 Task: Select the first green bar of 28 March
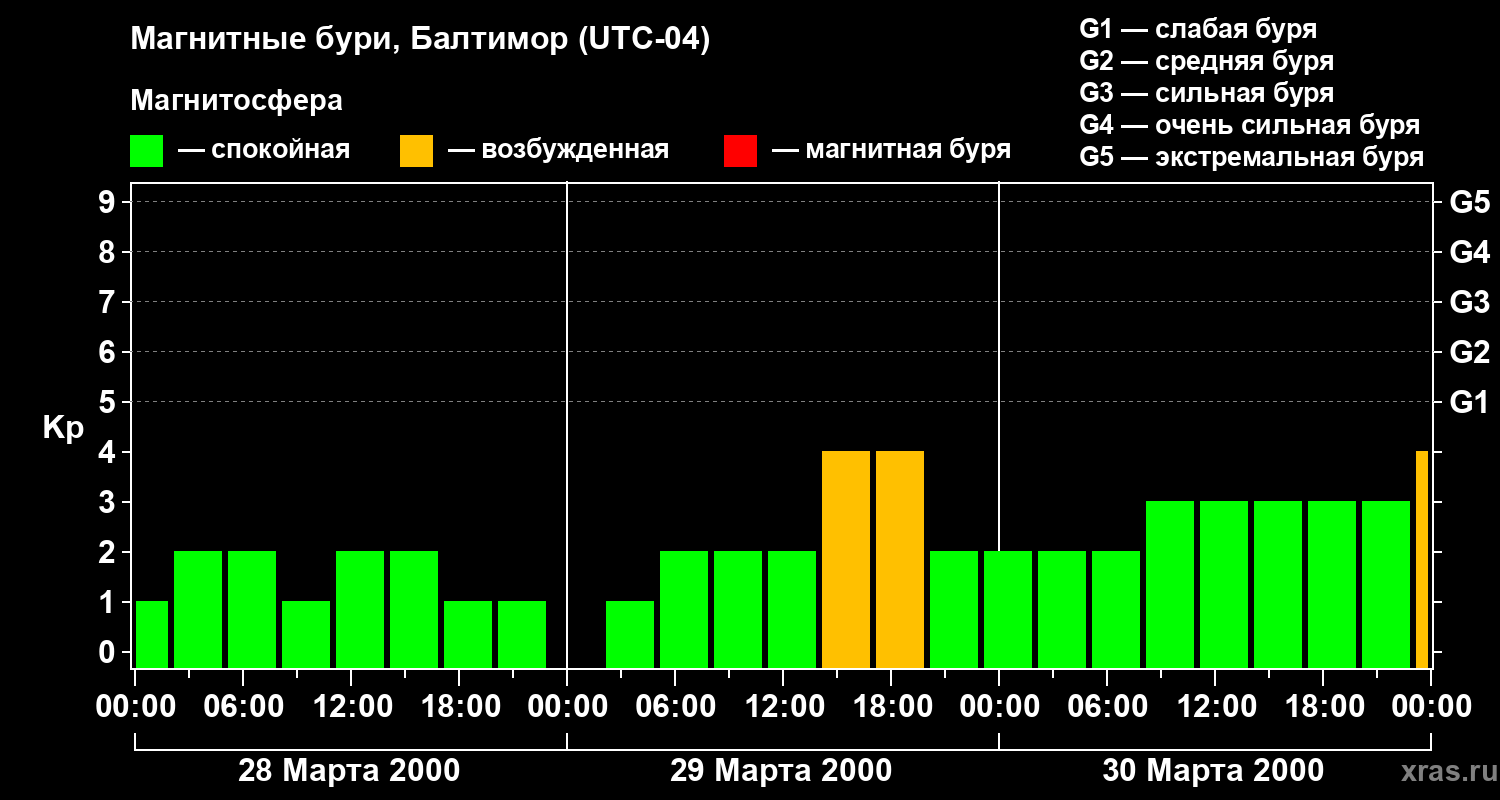(152, 635)
